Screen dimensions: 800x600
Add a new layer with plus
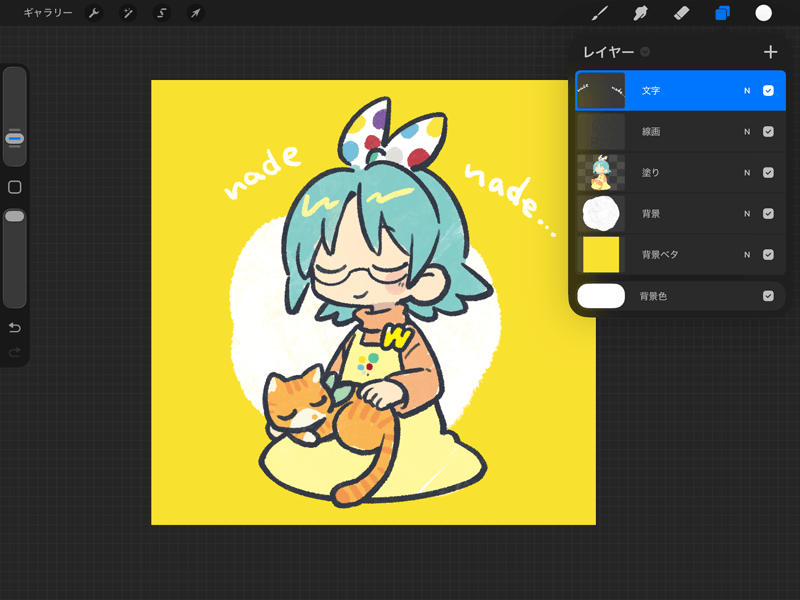tap(770, 52)
